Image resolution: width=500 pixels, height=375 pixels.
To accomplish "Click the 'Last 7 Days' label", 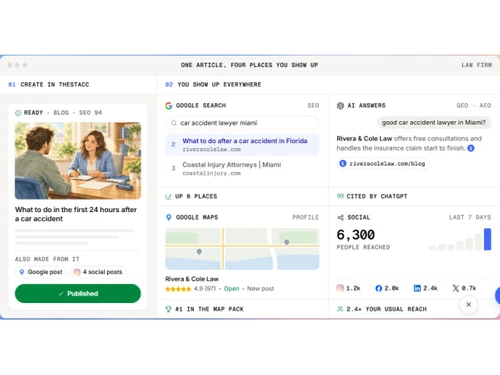I will (470, 217).
